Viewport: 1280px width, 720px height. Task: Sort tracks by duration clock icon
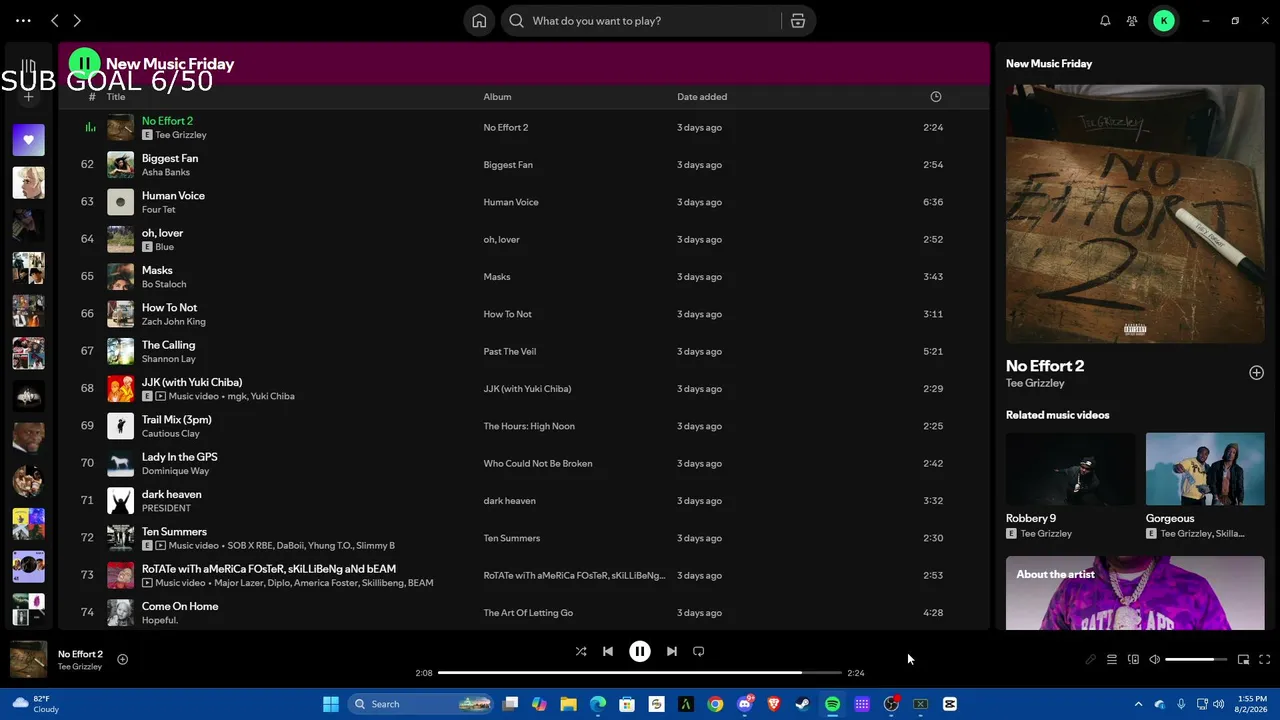(936, 97)
